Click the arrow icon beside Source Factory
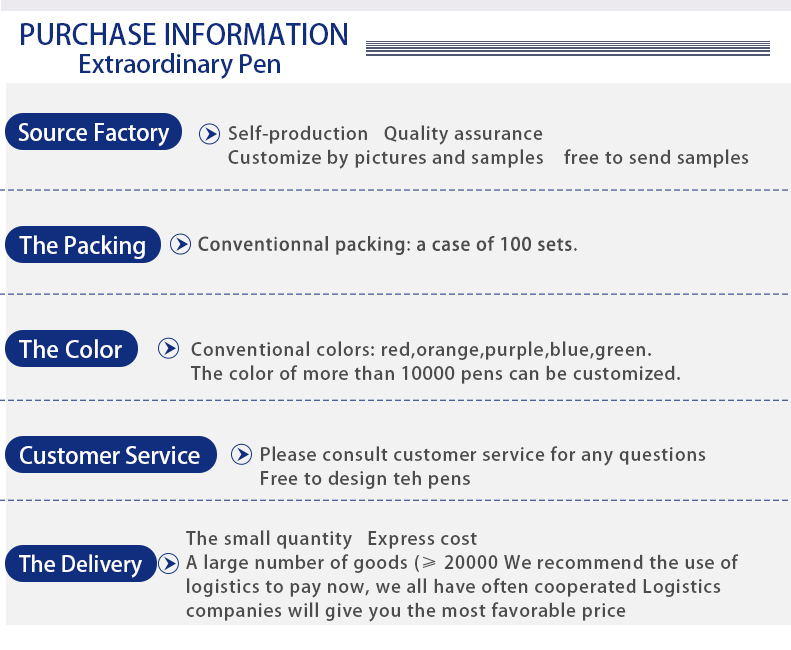Screen dimensions: 791x650 point(210,134)
